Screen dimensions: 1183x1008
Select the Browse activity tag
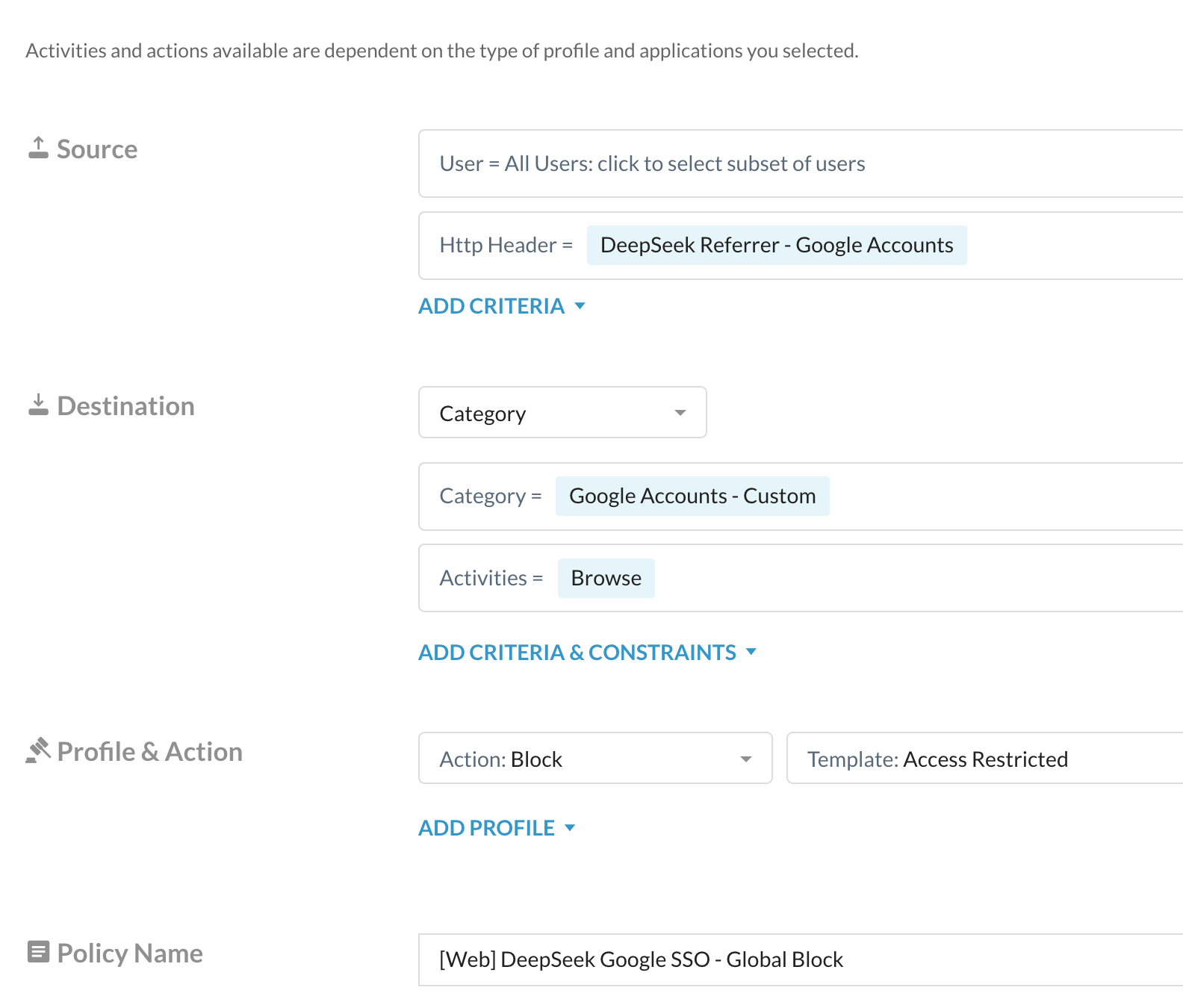[606, 578]
